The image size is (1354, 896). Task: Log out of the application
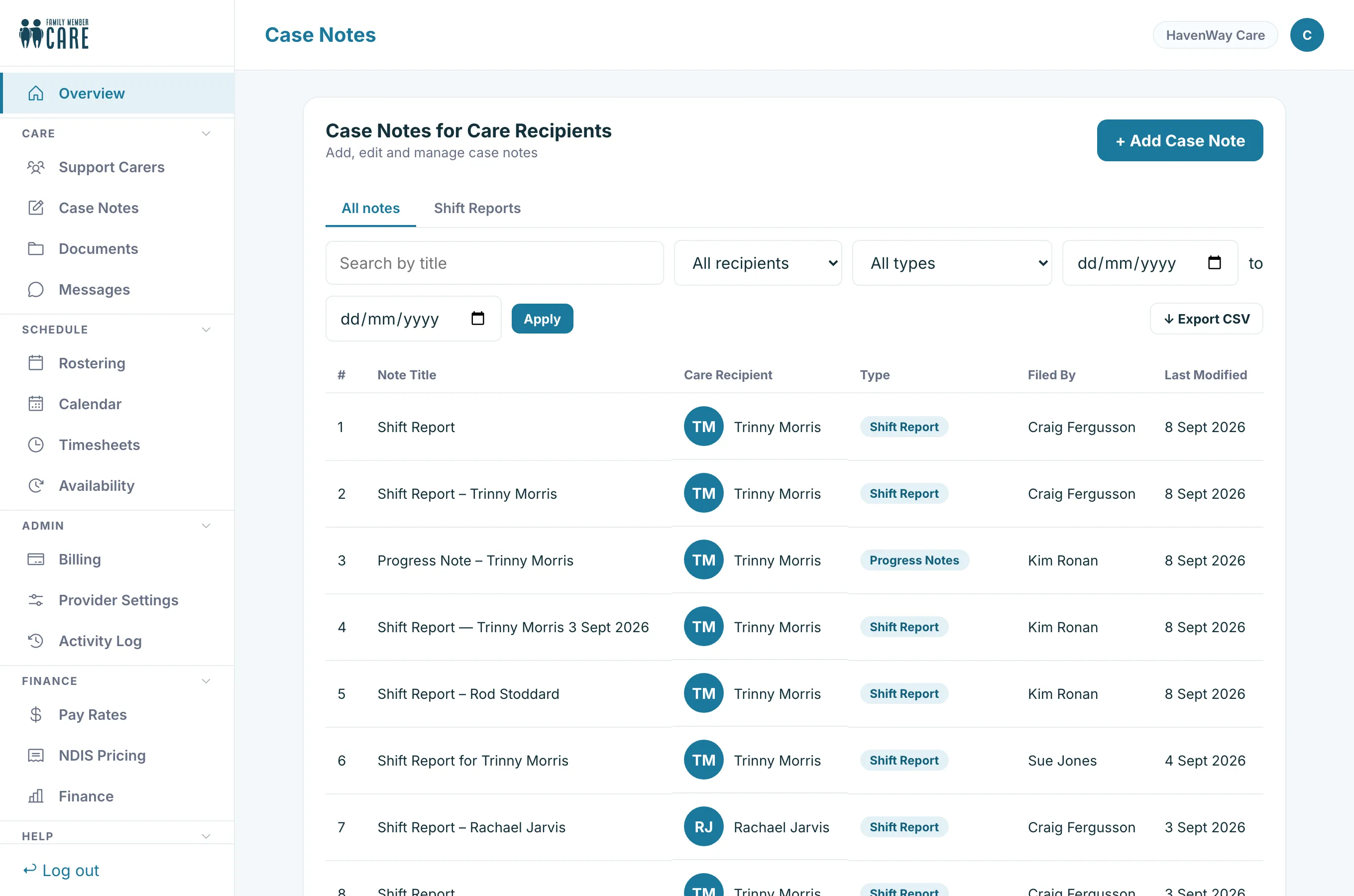[x=61, y=870]
